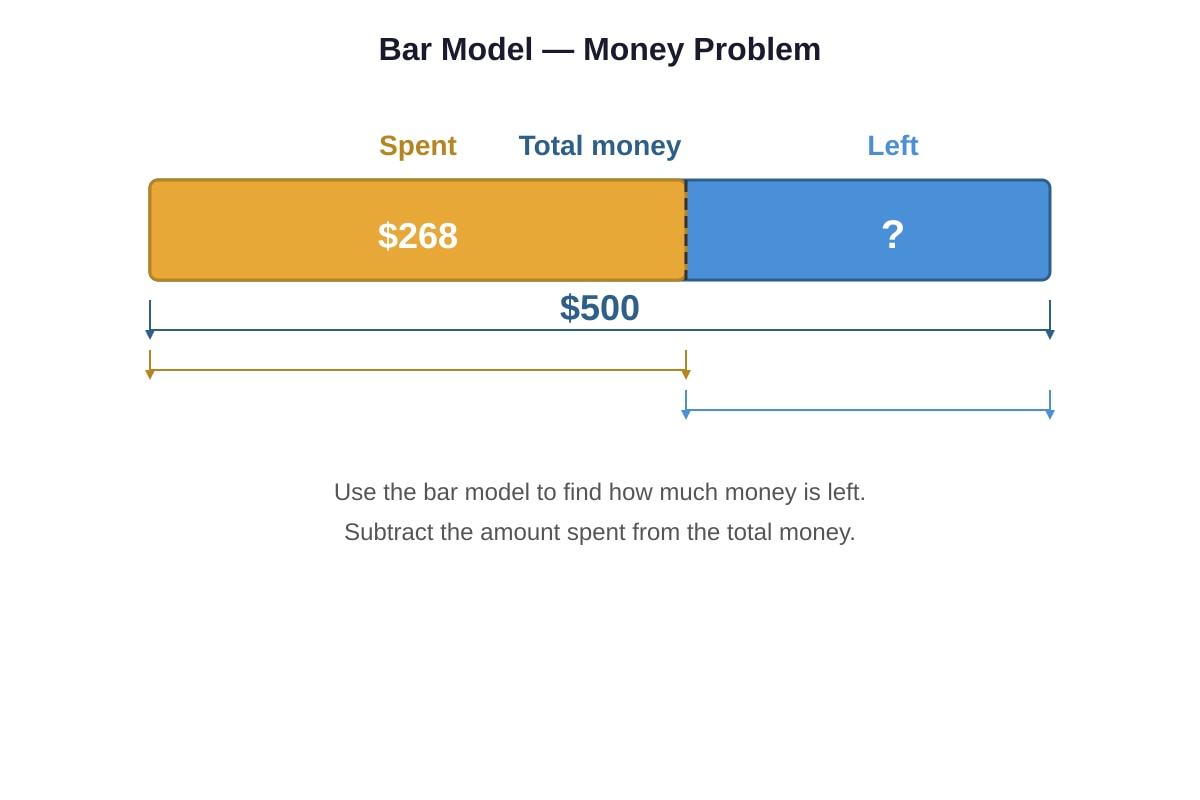The width and height of the screenshot is (1200, 800).
Task: Click the light blue bracket line under Left
Action: (x=868, y=410)
